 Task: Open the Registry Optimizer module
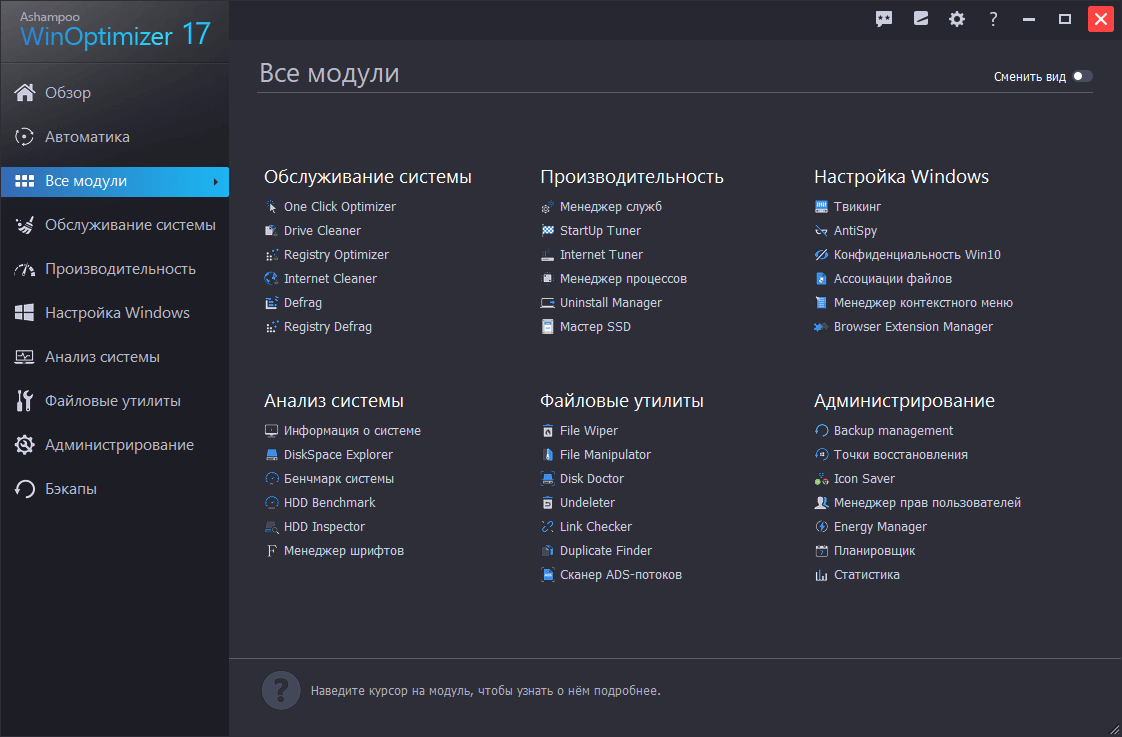(x=327, y=255)
